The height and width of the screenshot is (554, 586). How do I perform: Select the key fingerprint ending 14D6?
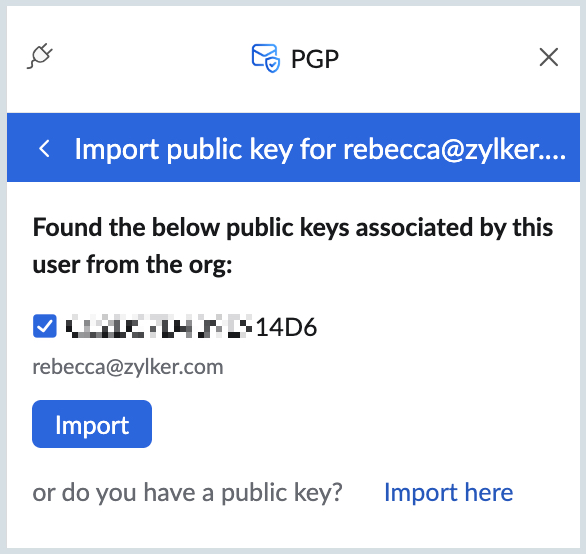(192, 327)
